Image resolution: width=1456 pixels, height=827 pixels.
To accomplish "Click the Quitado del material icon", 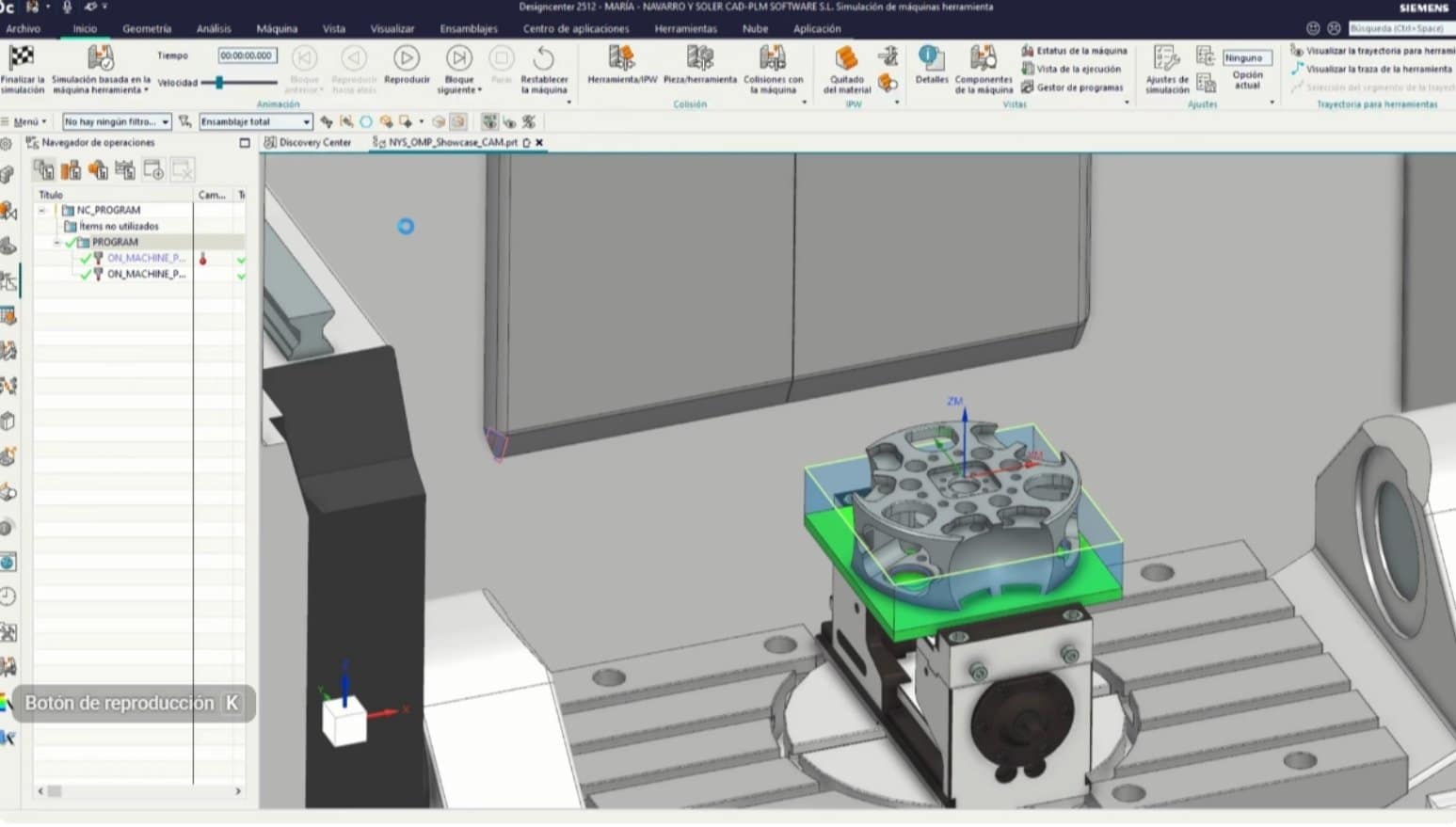I will [845, 64].
